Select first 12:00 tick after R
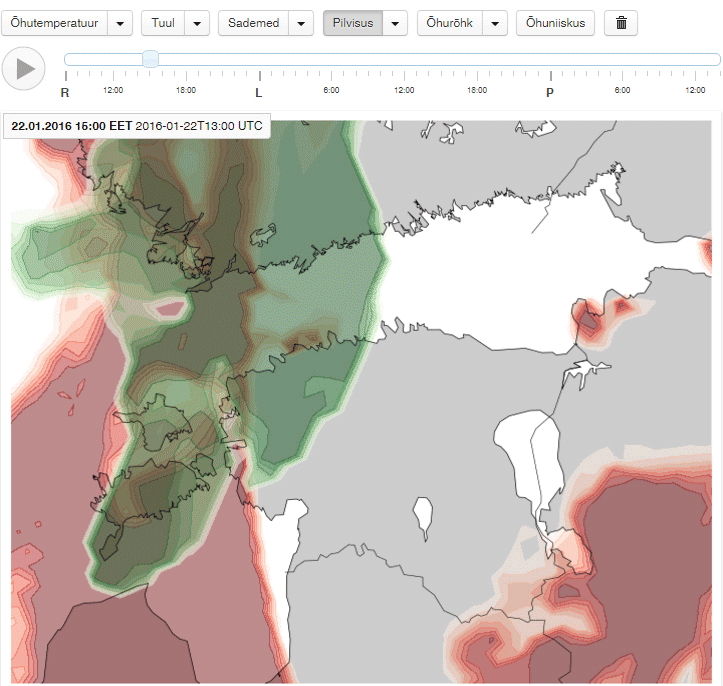Viewport: 723px width, 686px height. point(113,90)
